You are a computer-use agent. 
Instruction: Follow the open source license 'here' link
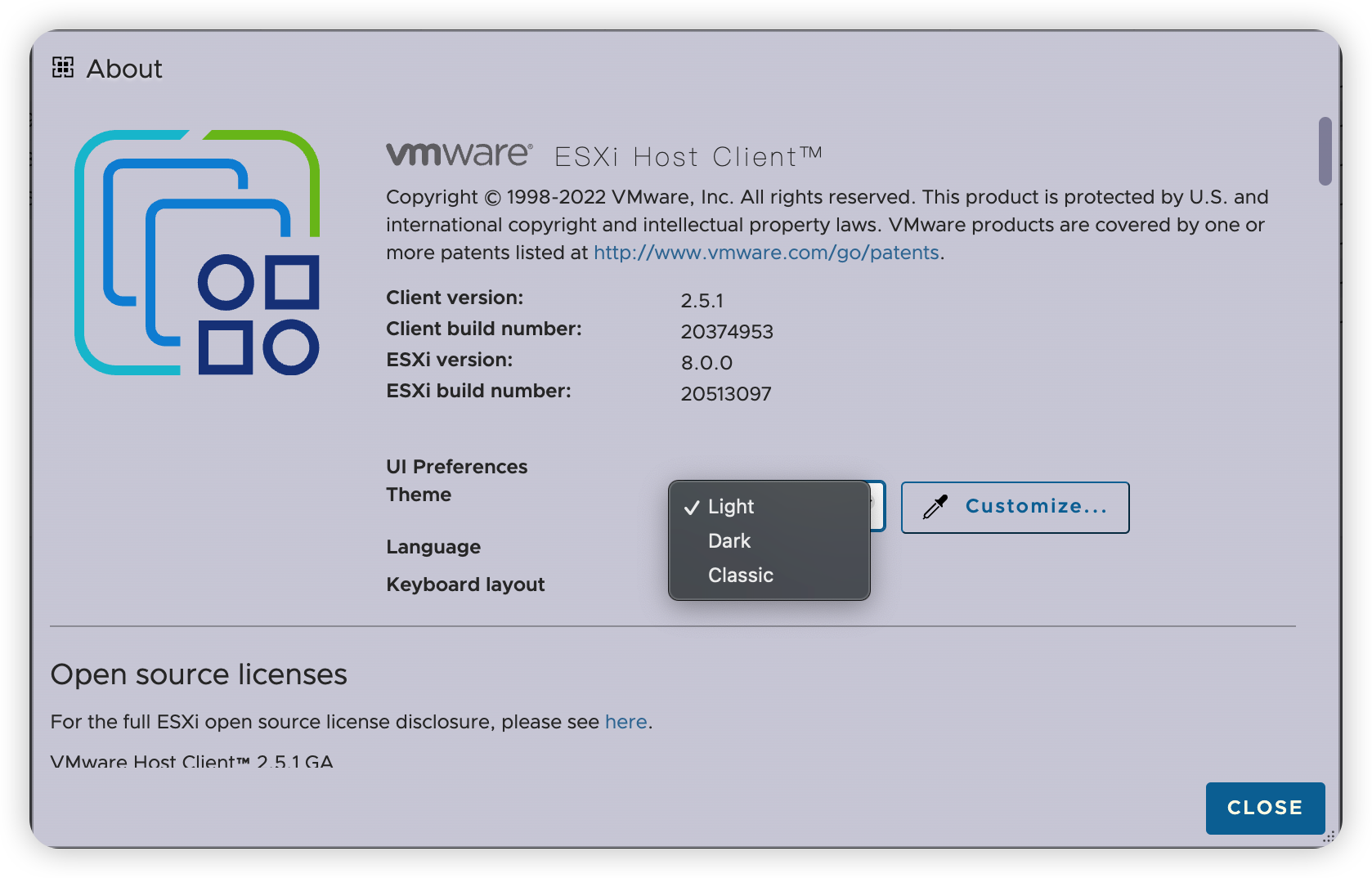click(625, 722)
